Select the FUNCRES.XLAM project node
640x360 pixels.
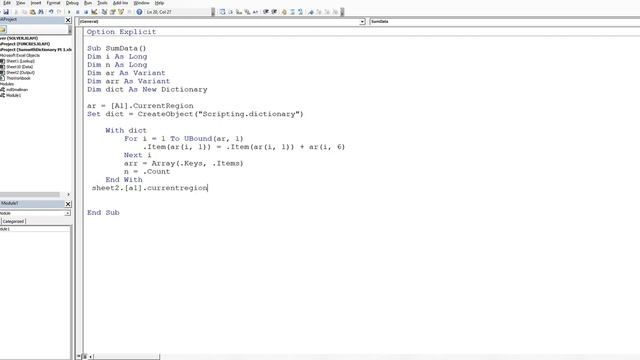point(25,44)
